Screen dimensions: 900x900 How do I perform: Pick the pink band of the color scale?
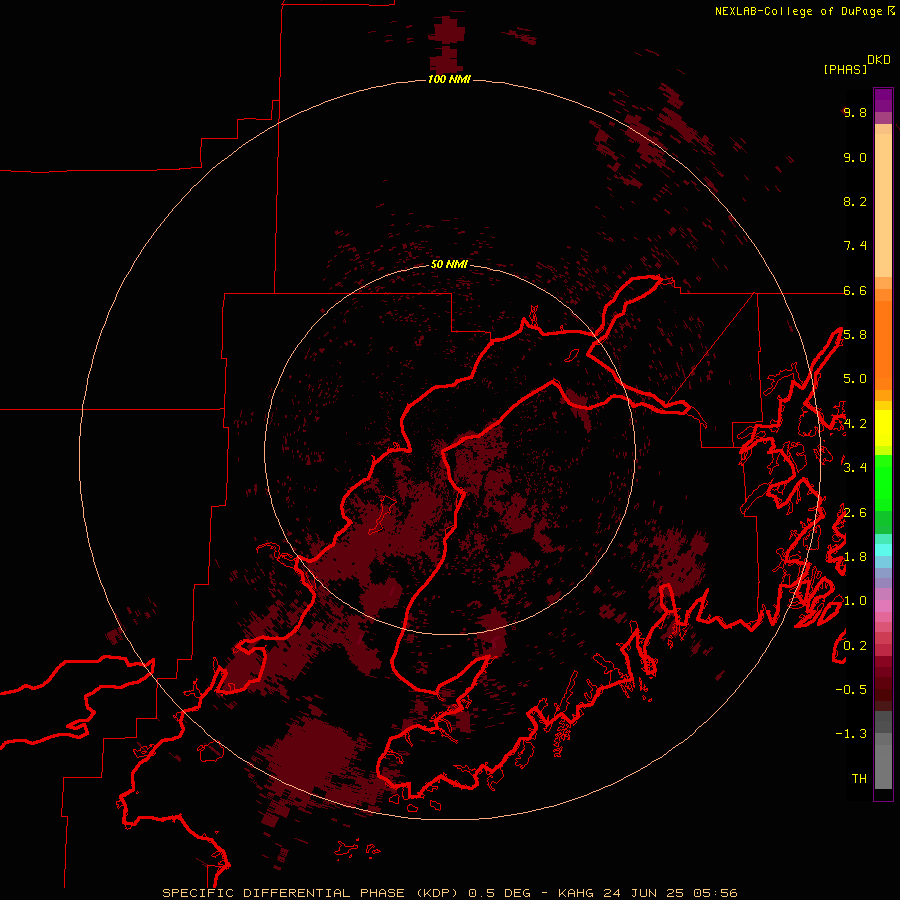883,606
